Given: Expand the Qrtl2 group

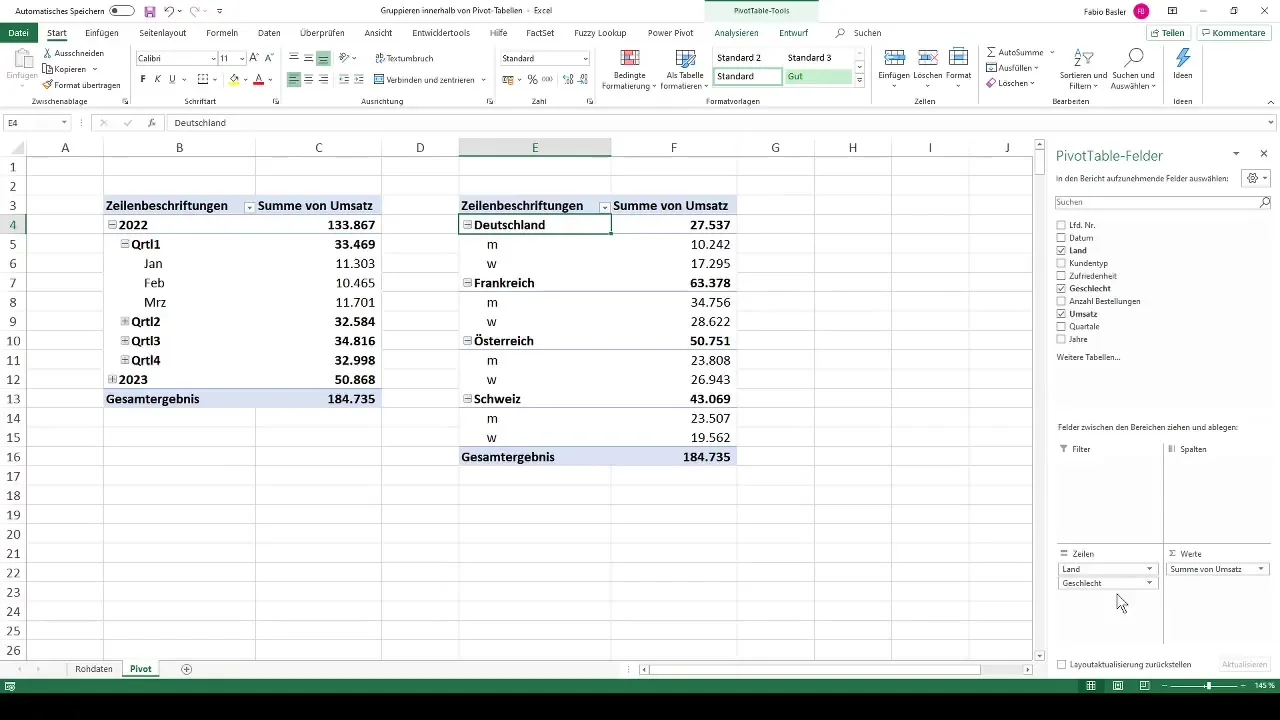Looking at the screenshot, I should [x=124, y=322].
